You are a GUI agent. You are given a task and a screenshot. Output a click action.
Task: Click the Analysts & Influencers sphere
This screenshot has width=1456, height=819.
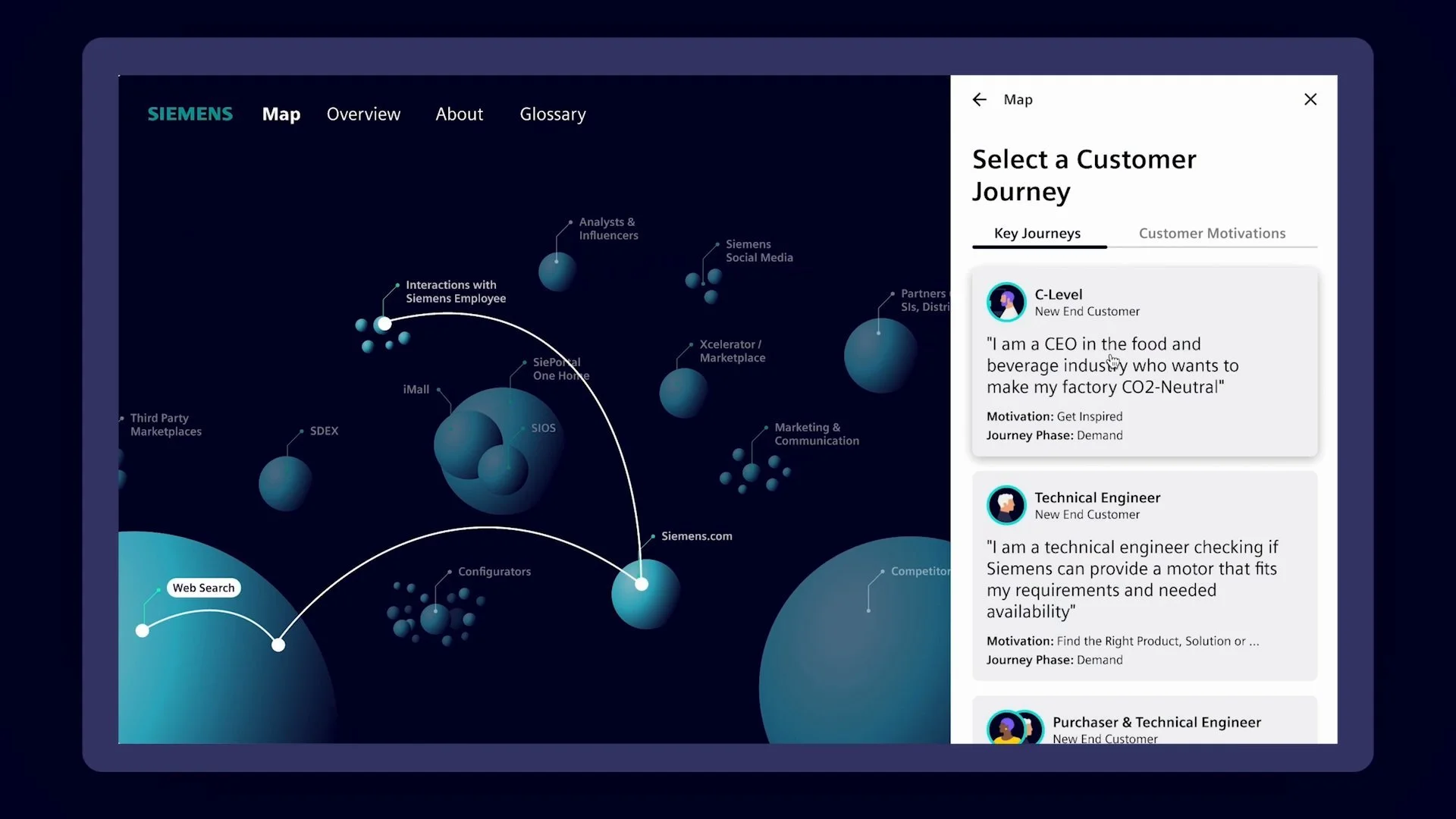pos(557,271)
